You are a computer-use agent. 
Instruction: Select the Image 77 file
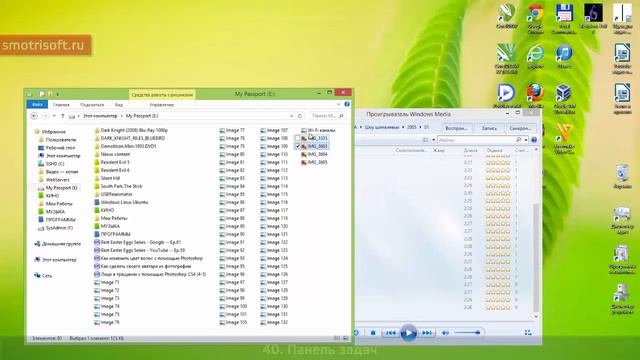pos(235,130)
